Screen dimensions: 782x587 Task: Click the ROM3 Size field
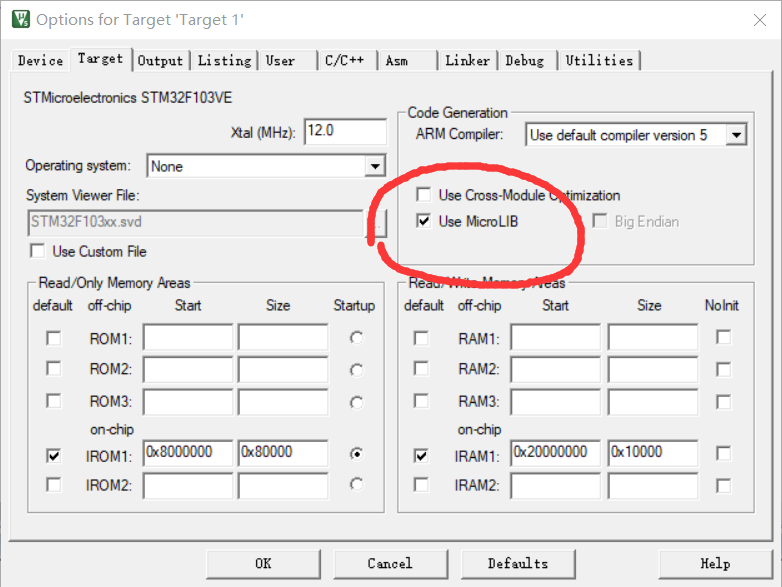click(x=283, y=402)
